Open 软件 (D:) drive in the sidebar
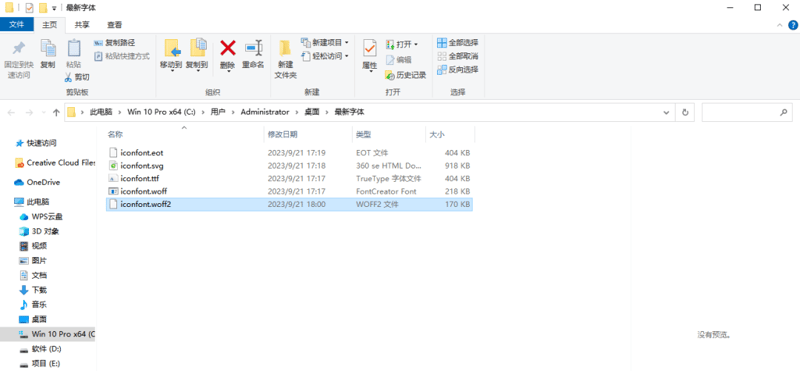This screenshot has height=371, width=800. click(x=46, y=349)
